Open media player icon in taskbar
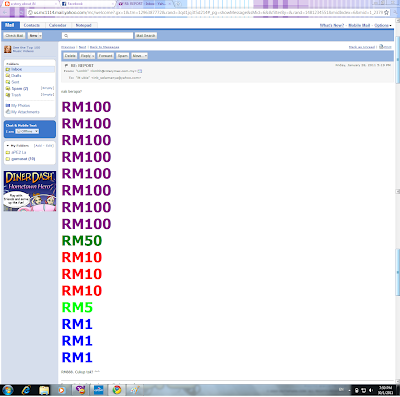This screenshot has height=397, width=400. pos(61,390)
